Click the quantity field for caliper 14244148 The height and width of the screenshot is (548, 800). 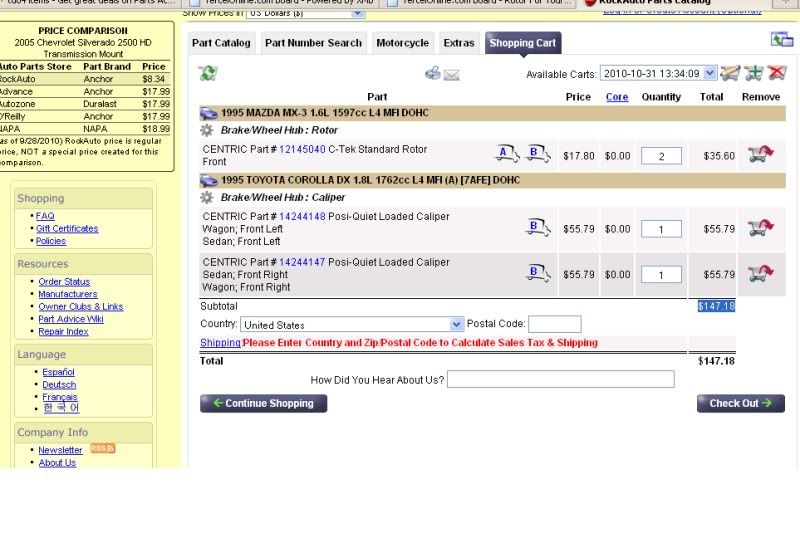coord(661,229)
